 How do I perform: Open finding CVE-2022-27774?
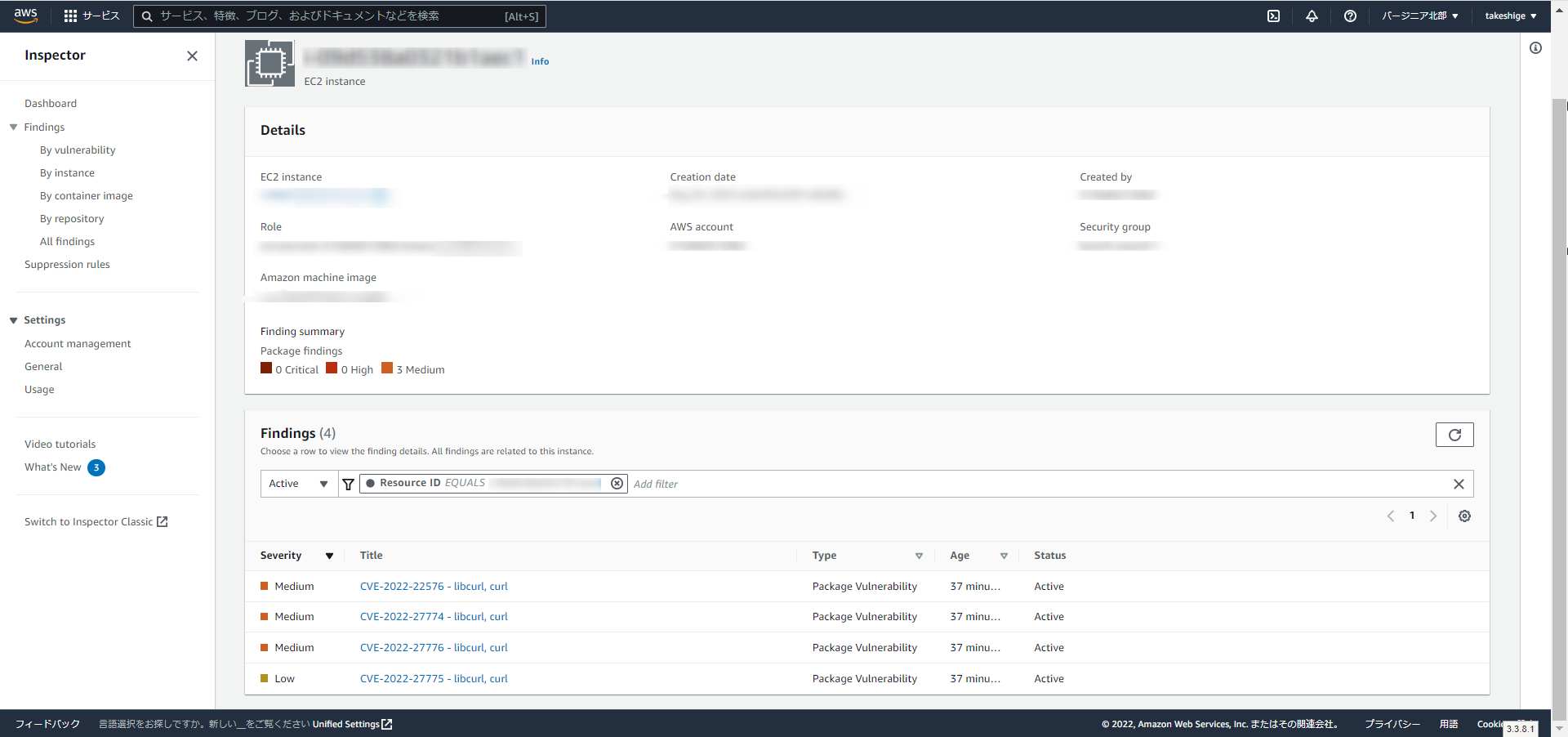[x=434, y=617]
